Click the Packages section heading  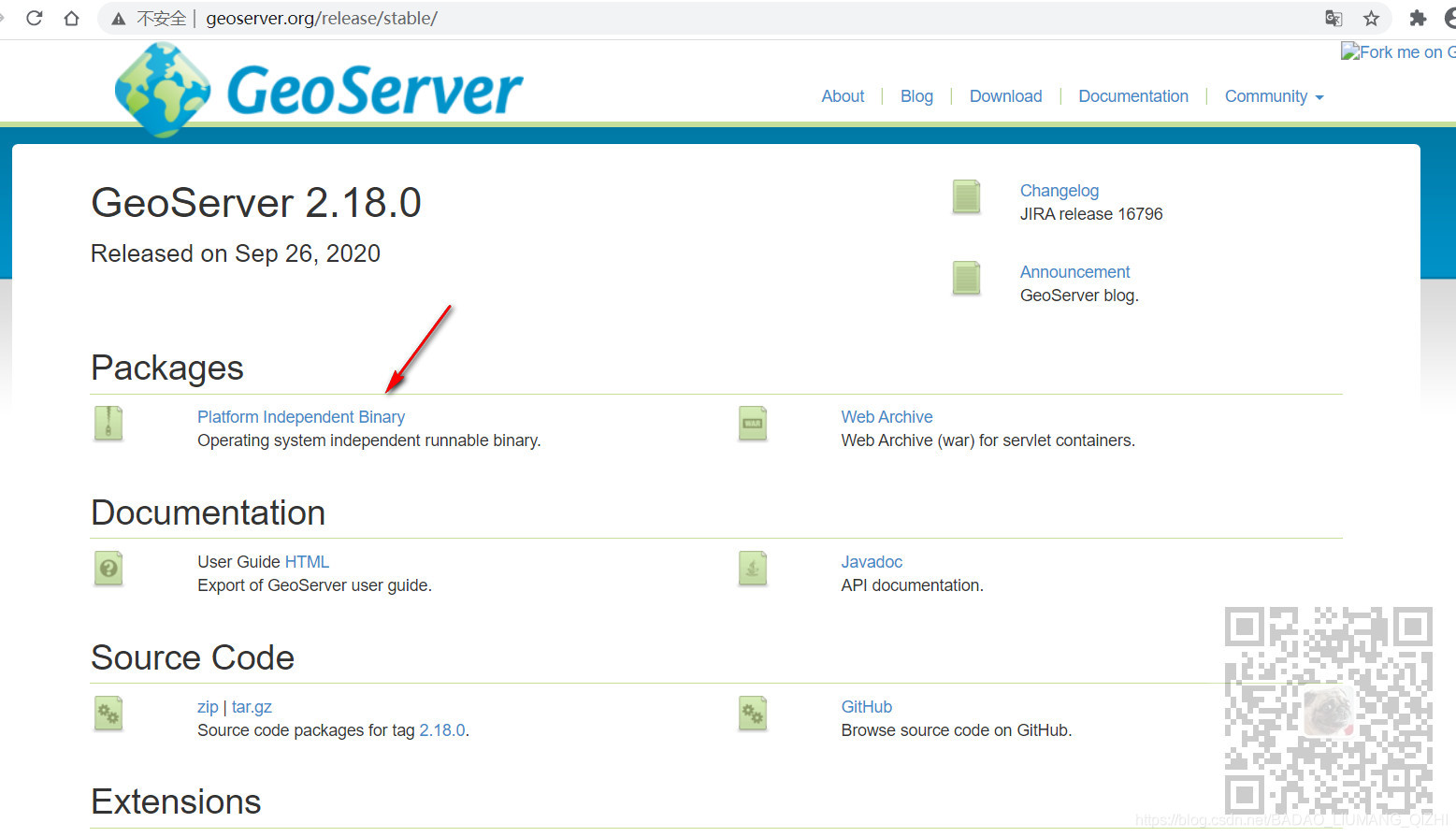[x=167, y=368]
